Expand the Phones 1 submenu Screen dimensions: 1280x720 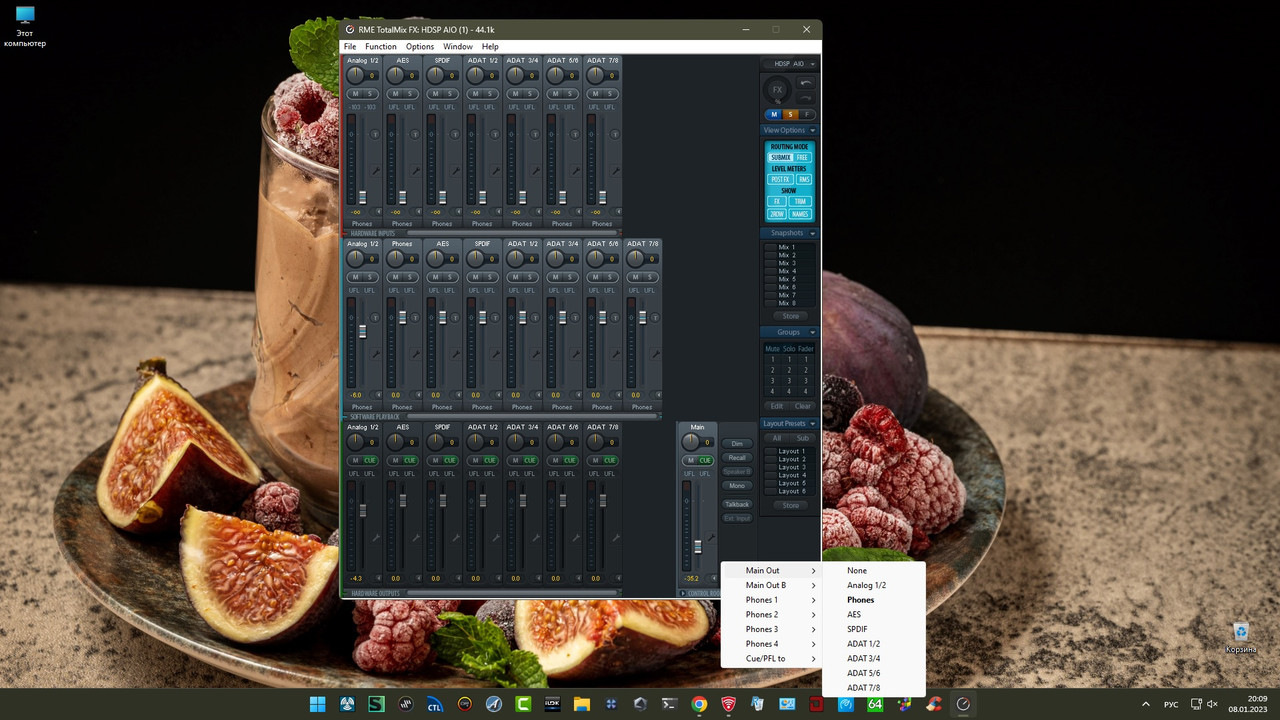[x=771, y=600]
